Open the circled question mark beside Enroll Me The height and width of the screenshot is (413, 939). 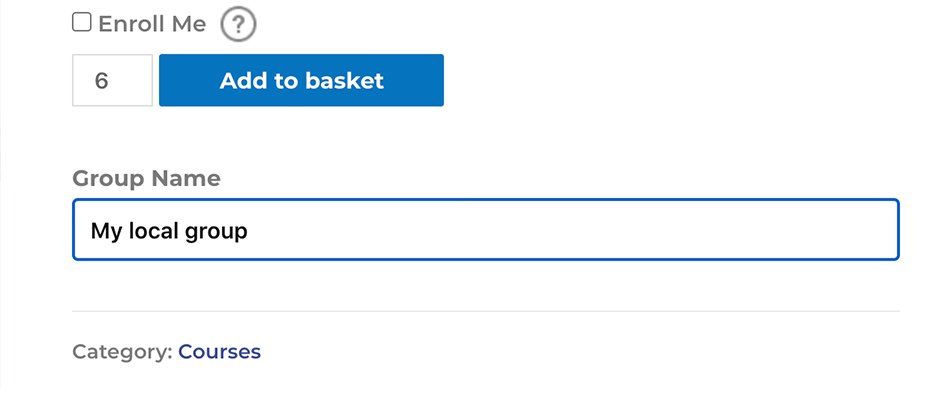238,25
